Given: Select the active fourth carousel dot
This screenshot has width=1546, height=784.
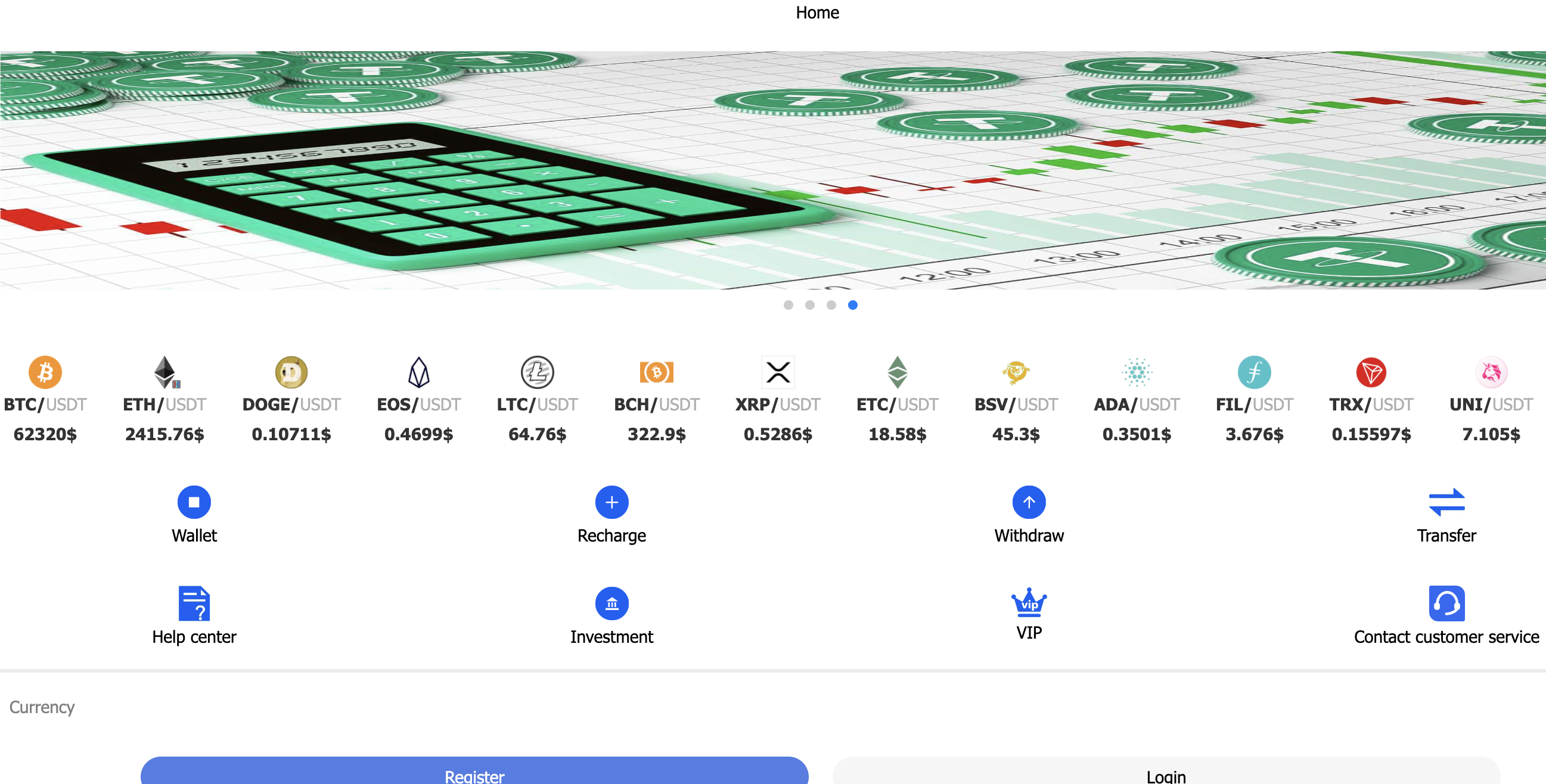Looking at the screenshot, I should click(852, 306).
